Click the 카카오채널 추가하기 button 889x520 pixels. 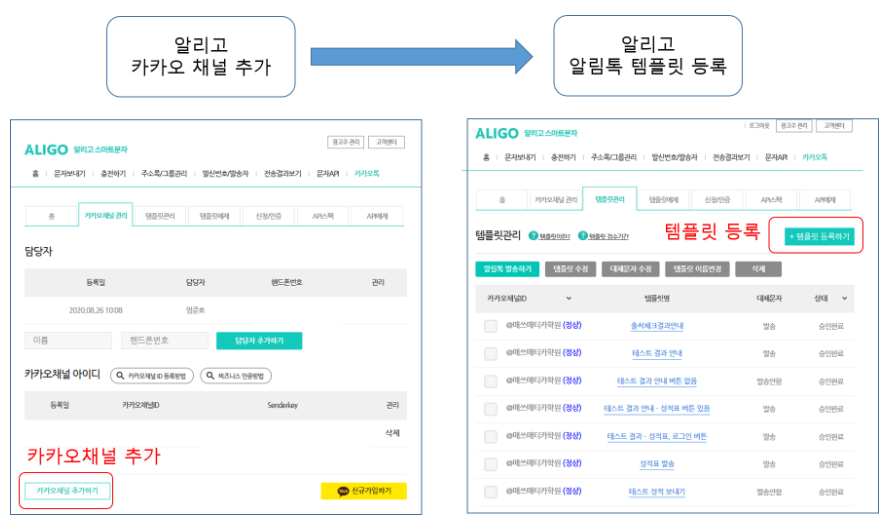(x=67, y=491)
